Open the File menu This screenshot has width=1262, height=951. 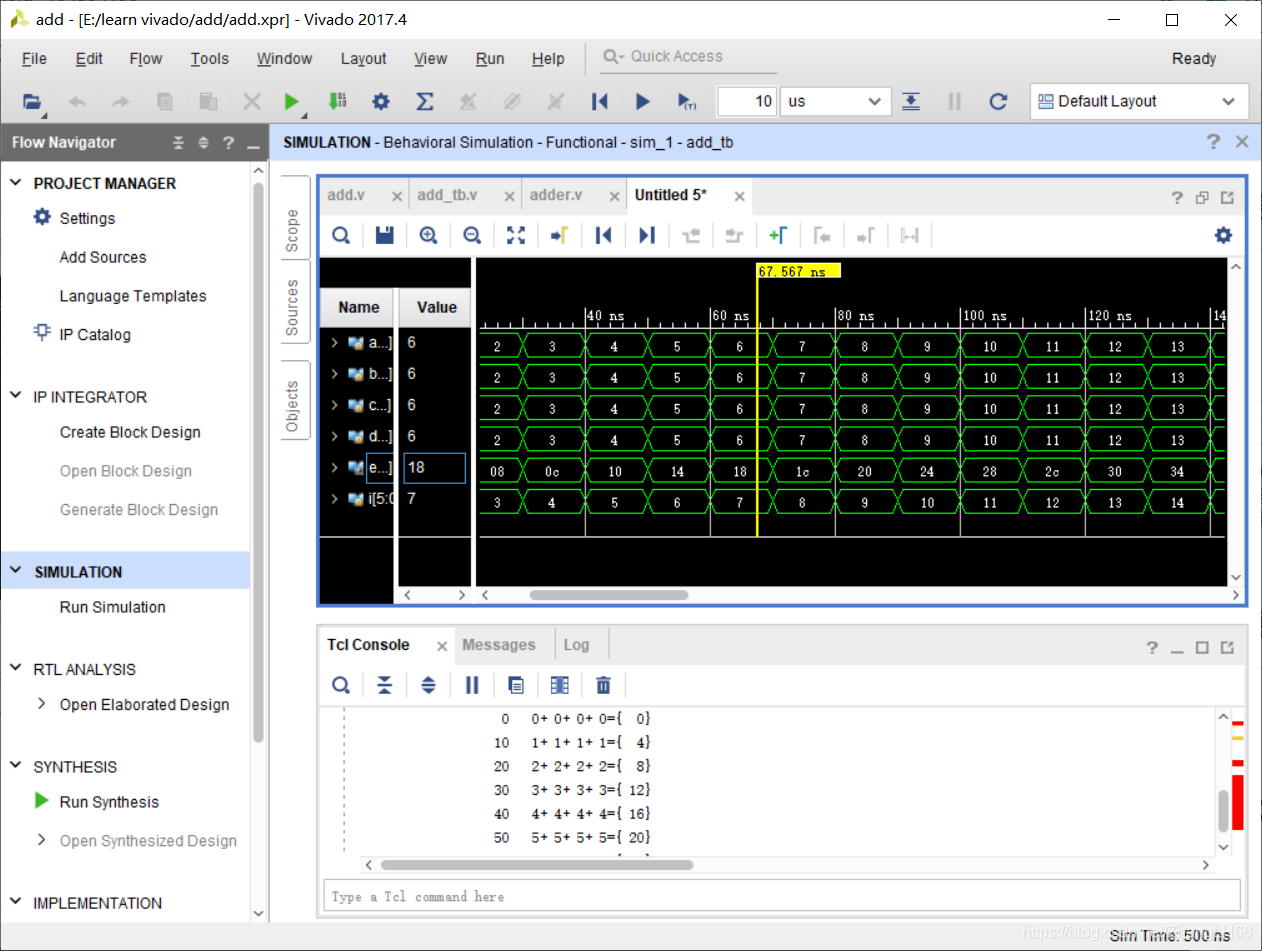tap(34, 59)
